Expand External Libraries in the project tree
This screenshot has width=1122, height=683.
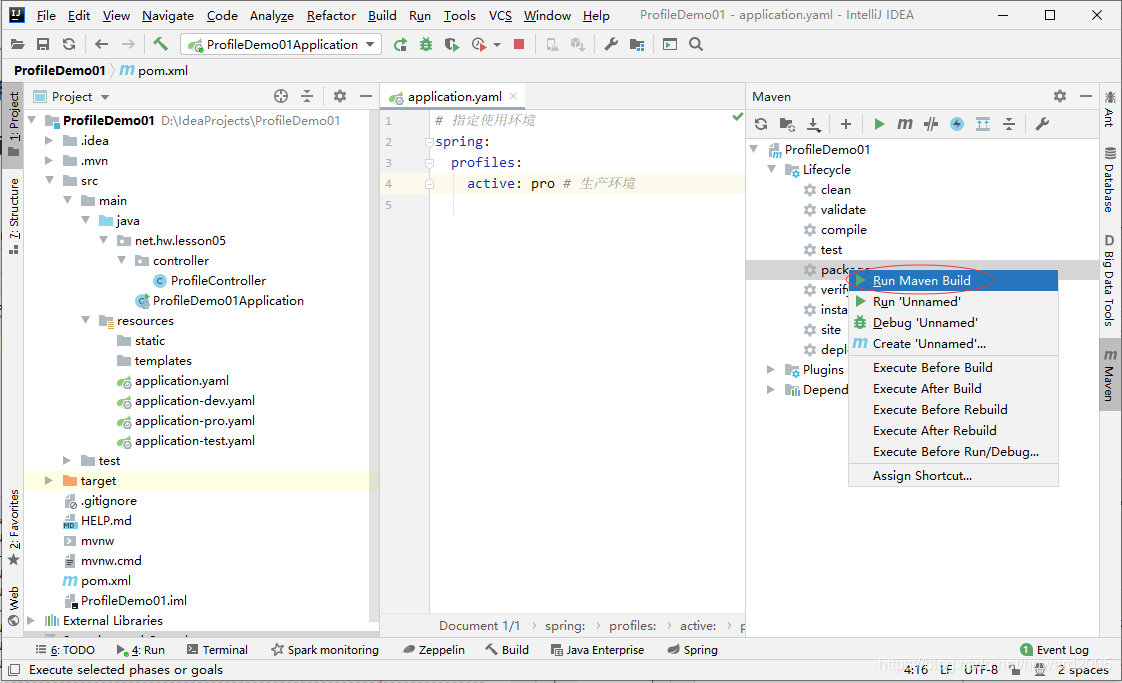pos(31,620)
